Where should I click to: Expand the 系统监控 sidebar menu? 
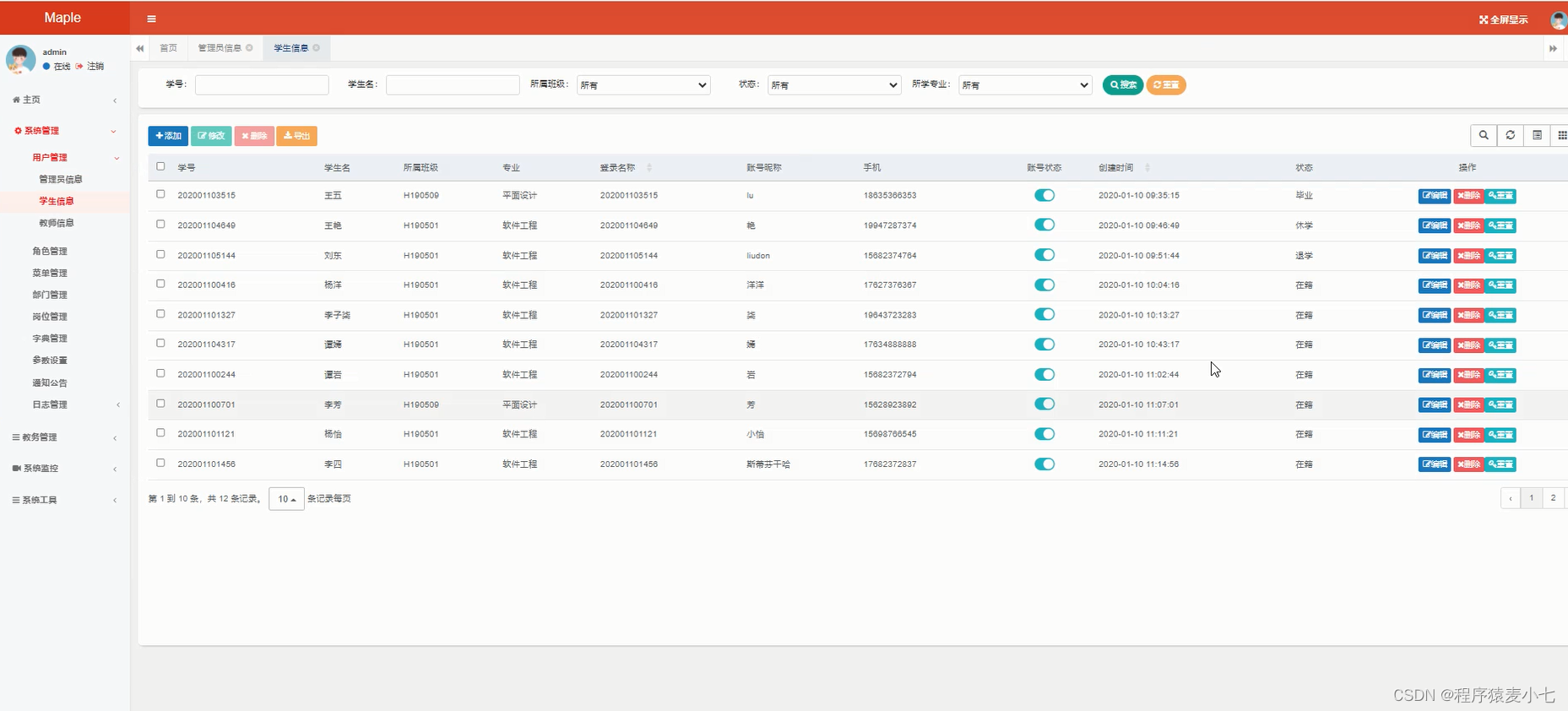coord(65,469)
